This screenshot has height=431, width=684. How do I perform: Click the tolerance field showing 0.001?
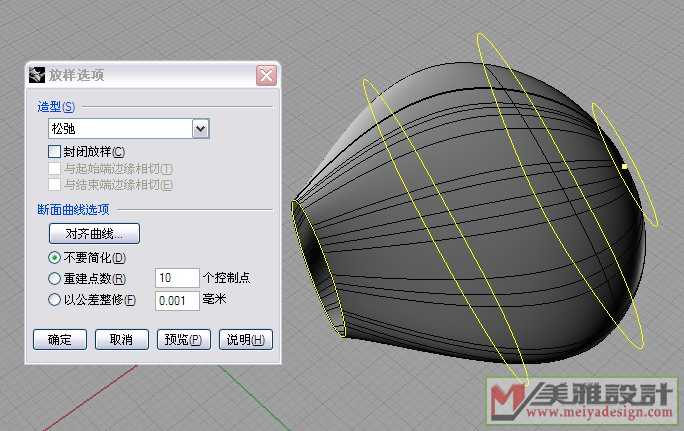[176, 300]
